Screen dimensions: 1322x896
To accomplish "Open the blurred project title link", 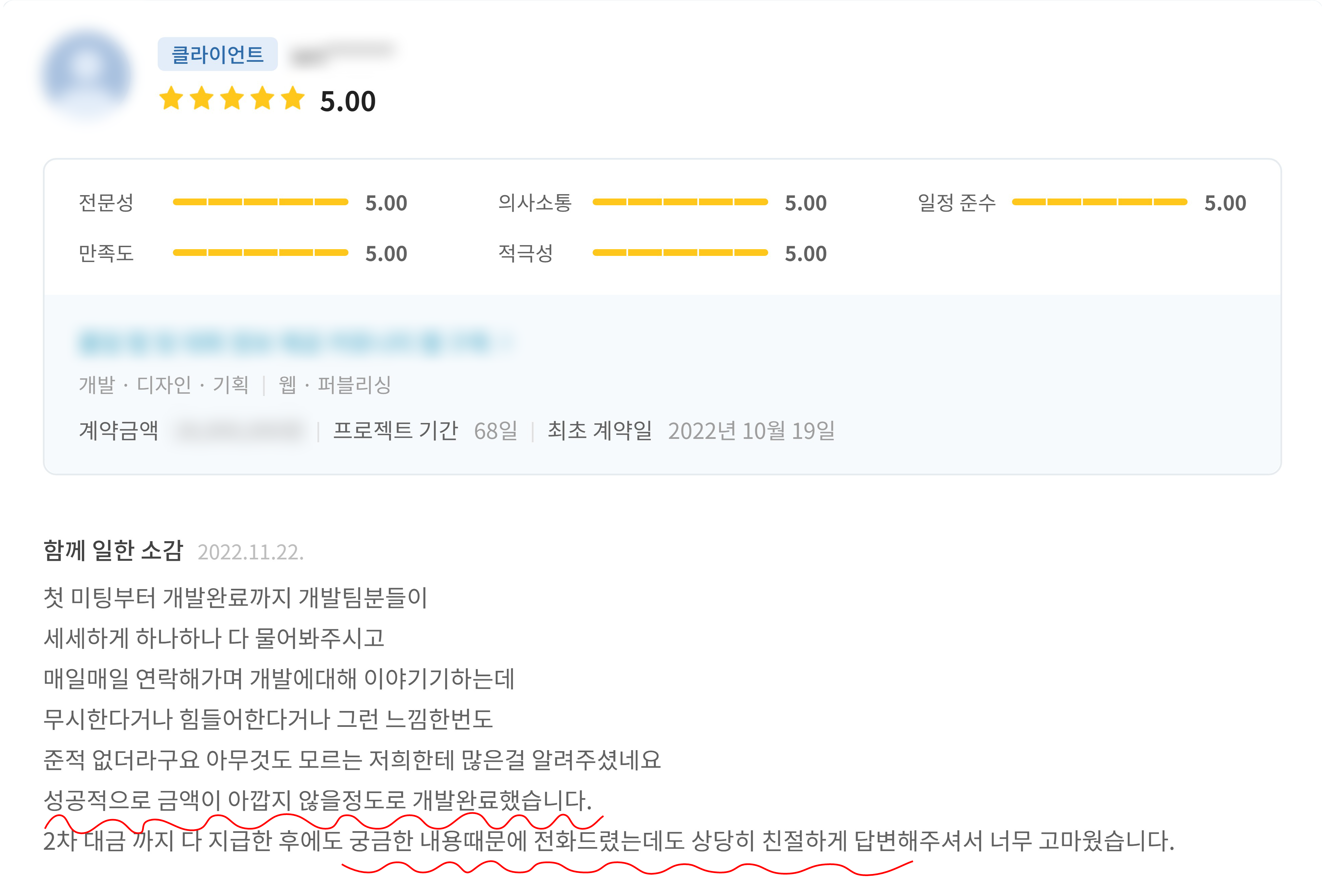I will (x=284, y=342).
